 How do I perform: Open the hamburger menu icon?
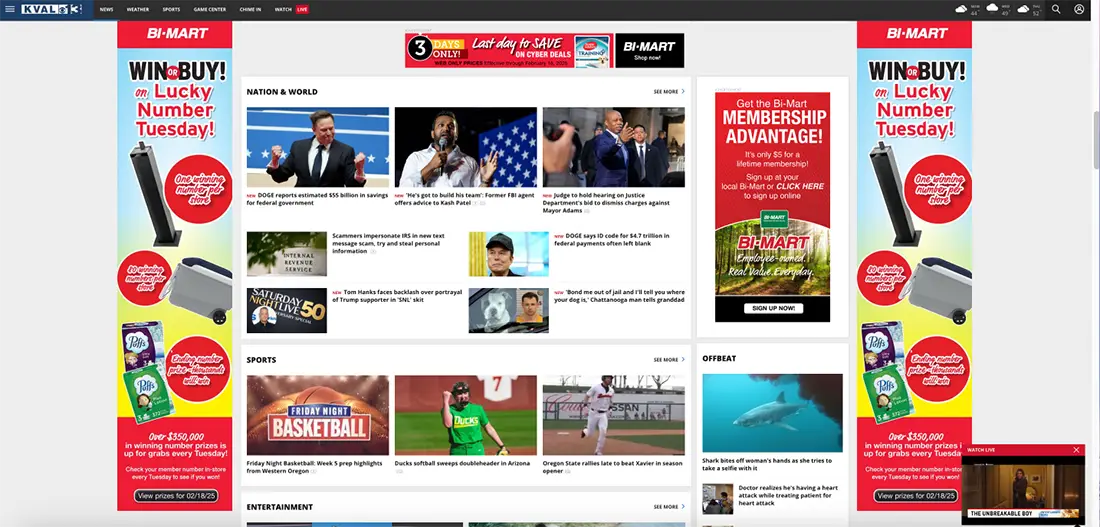pyautogui.click(x=10, y=9)
